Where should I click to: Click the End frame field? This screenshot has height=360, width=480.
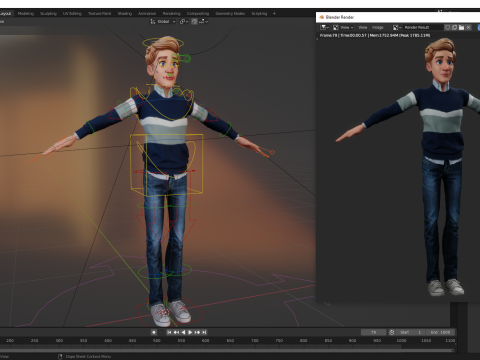pos(440,332)
